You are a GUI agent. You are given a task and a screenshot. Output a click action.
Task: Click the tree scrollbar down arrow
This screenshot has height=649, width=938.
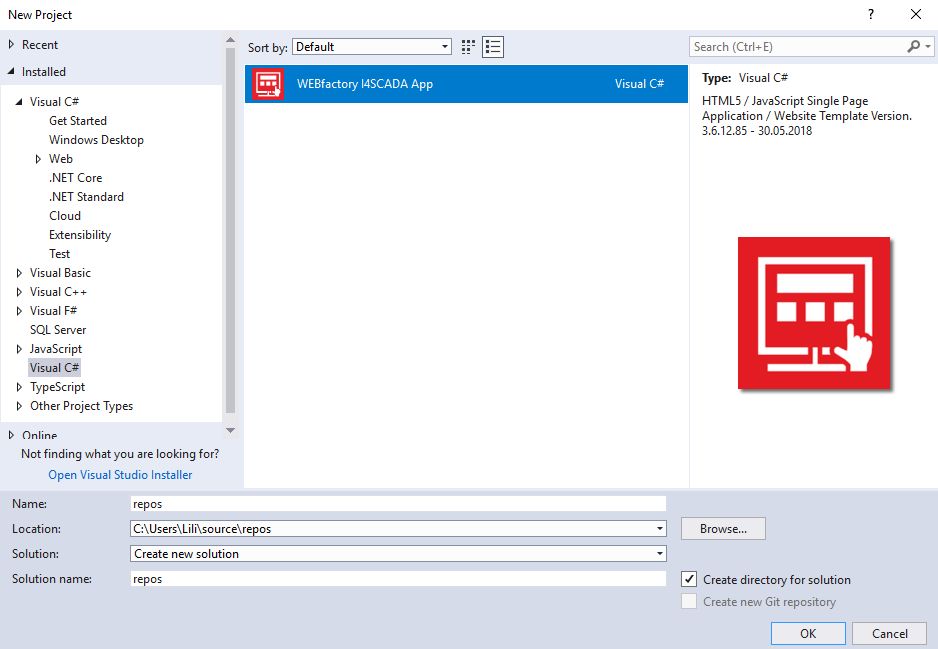230,431
